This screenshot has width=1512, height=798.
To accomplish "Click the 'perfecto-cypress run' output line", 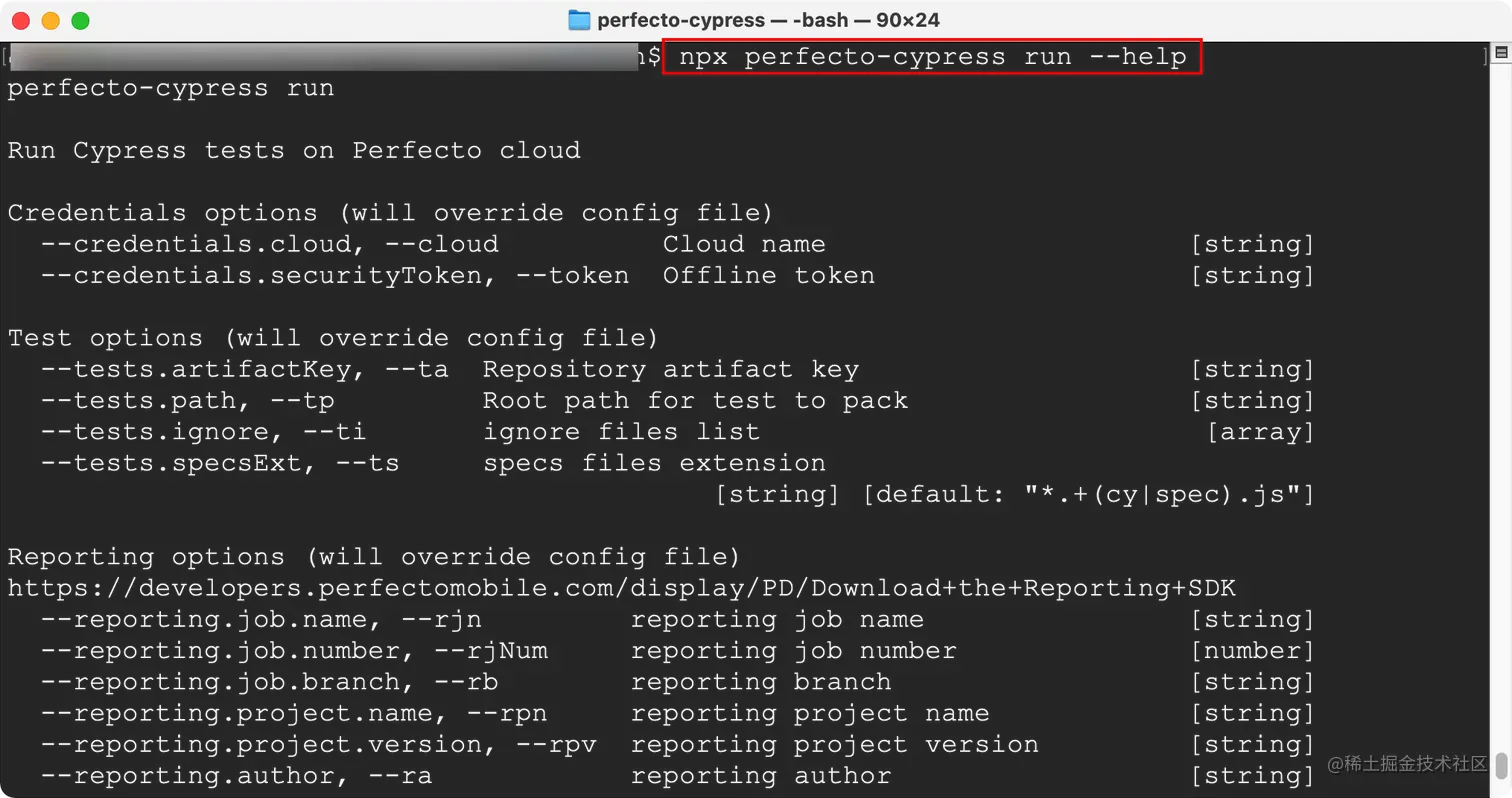I will [171, 88].
